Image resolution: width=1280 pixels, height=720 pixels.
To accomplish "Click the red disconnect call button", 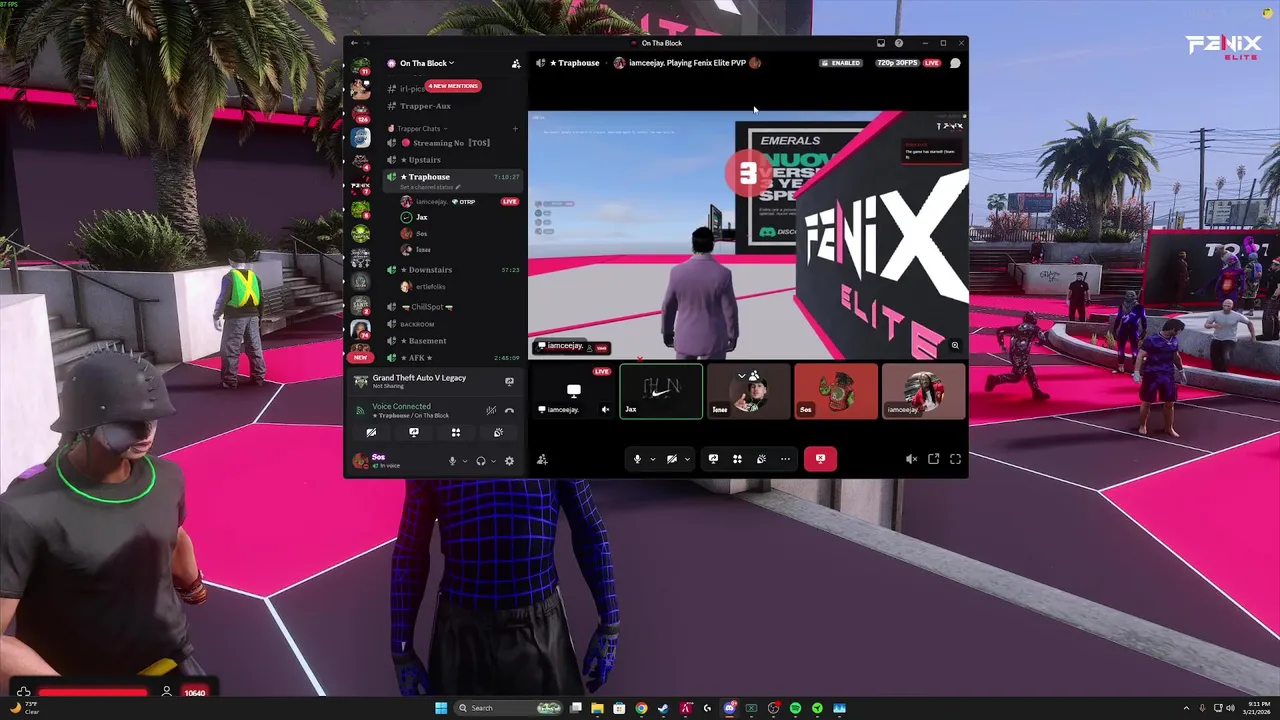I will pos(820,459).
